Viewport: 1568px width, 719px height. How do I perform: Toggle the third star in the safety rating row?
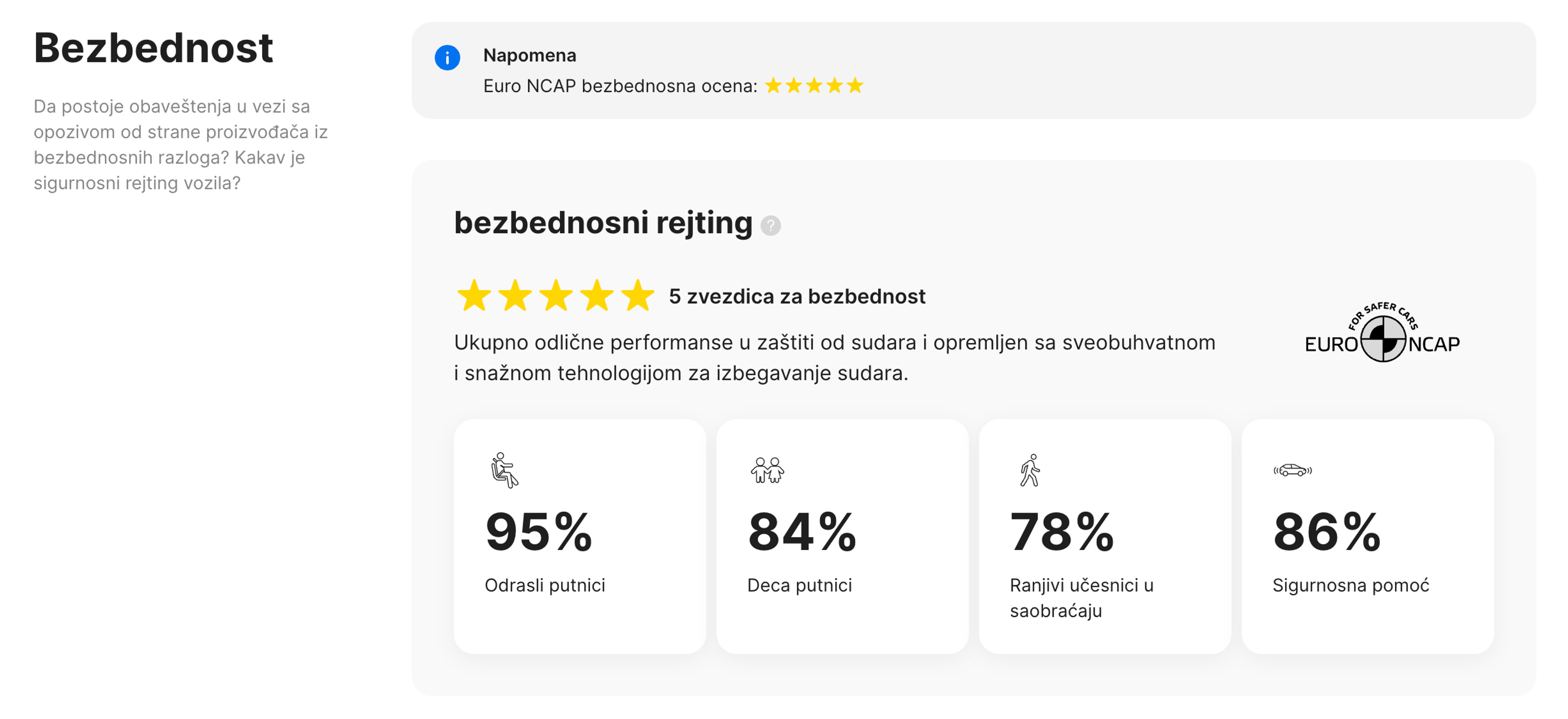click(x=556, y=296)
